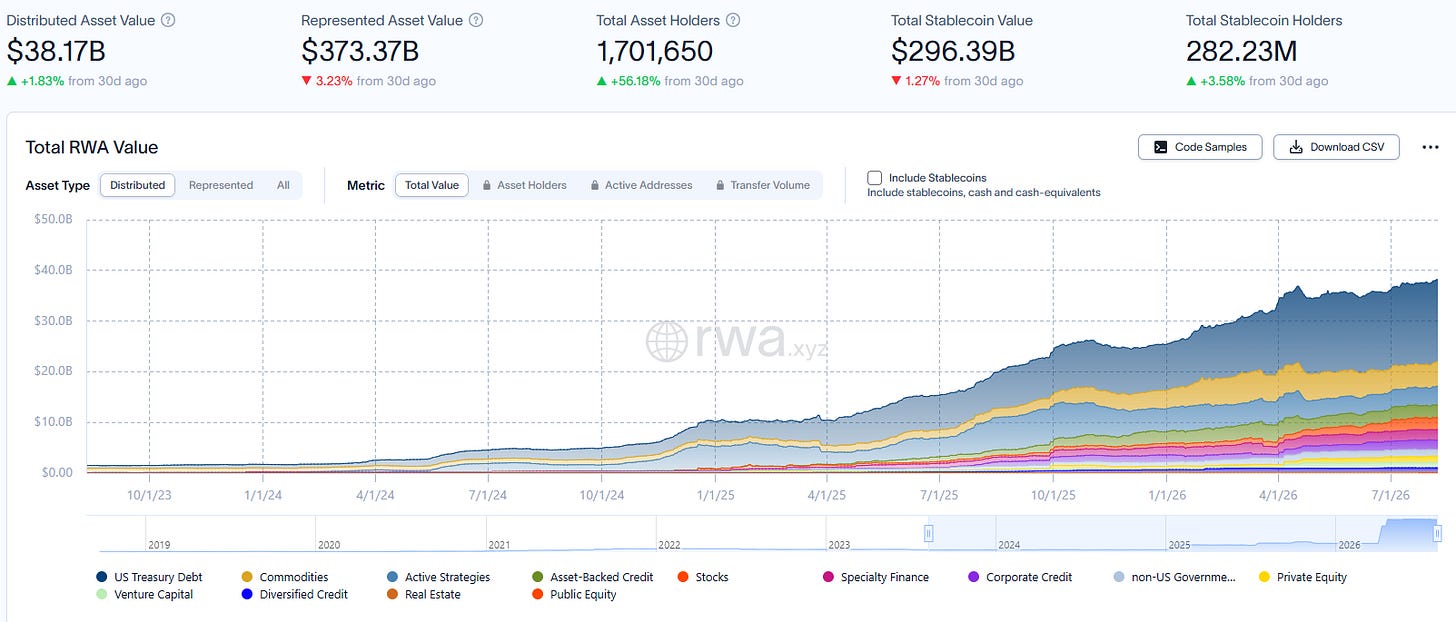Click the Represented Asset Value info icon
Image resolution: width=1456 pixels, height=622 pixels.
tap(476, 20)
